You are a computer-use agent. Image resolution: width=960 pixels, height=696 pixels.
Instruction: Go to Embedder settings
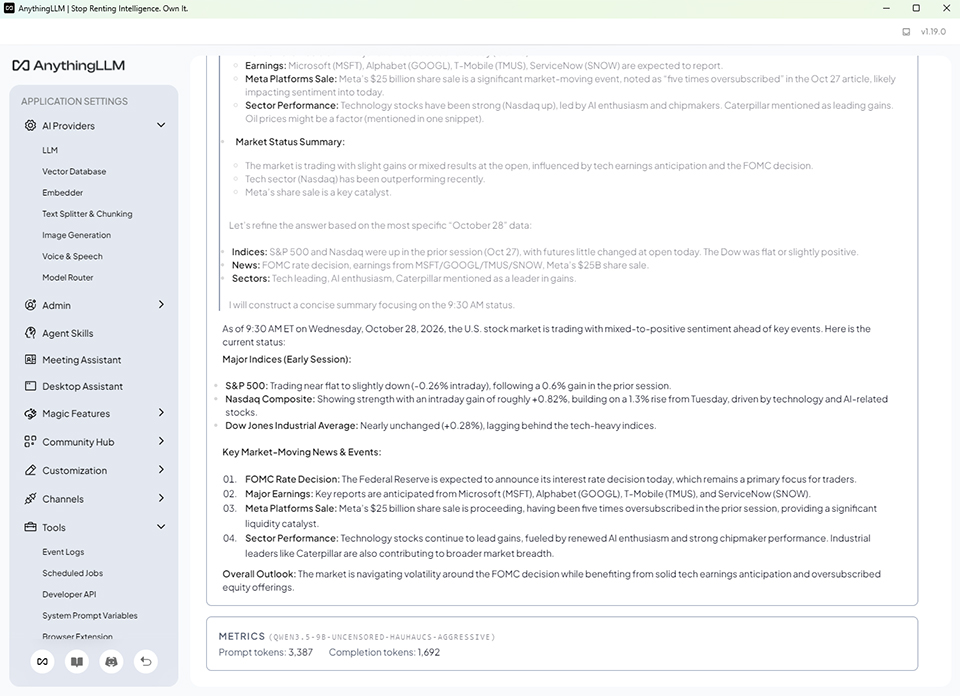62,192
